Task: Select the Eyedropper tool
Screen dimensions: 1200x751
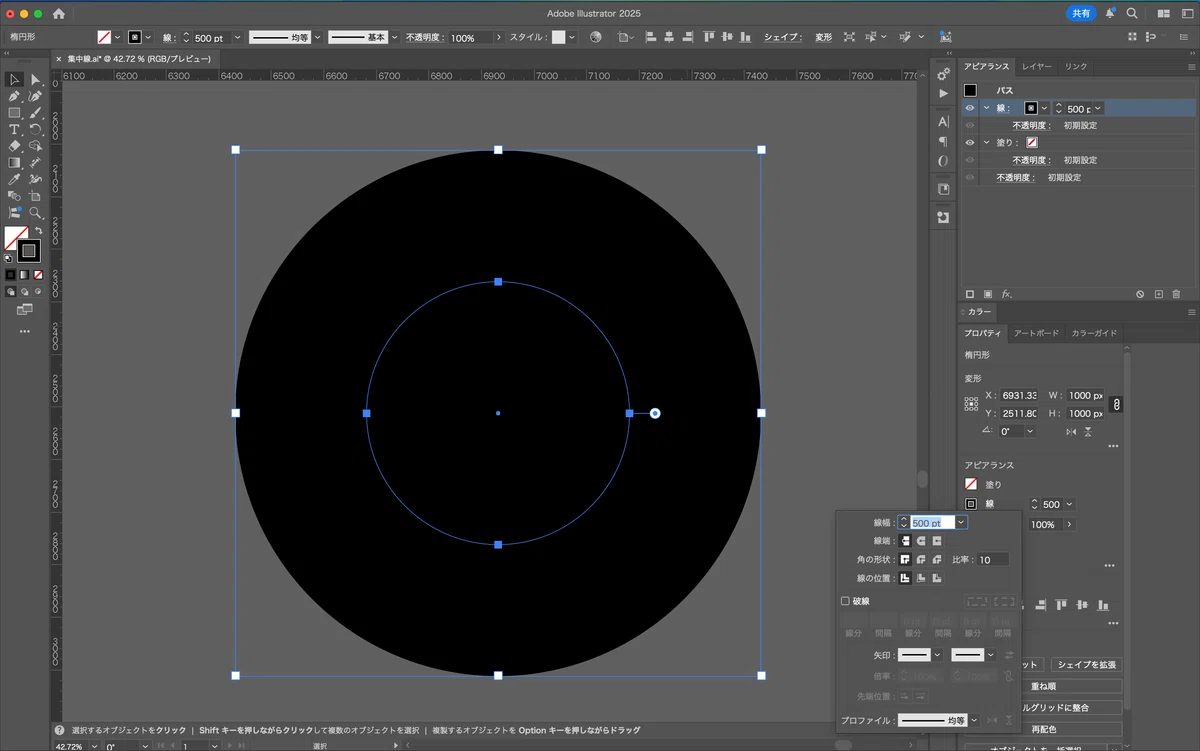Action: click(x=15, y=179)
